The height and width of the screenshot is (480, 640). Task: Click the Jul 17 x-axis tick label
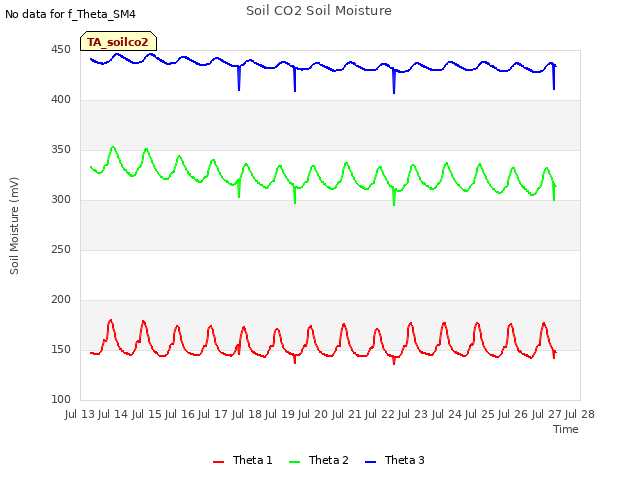click(213, 414)
